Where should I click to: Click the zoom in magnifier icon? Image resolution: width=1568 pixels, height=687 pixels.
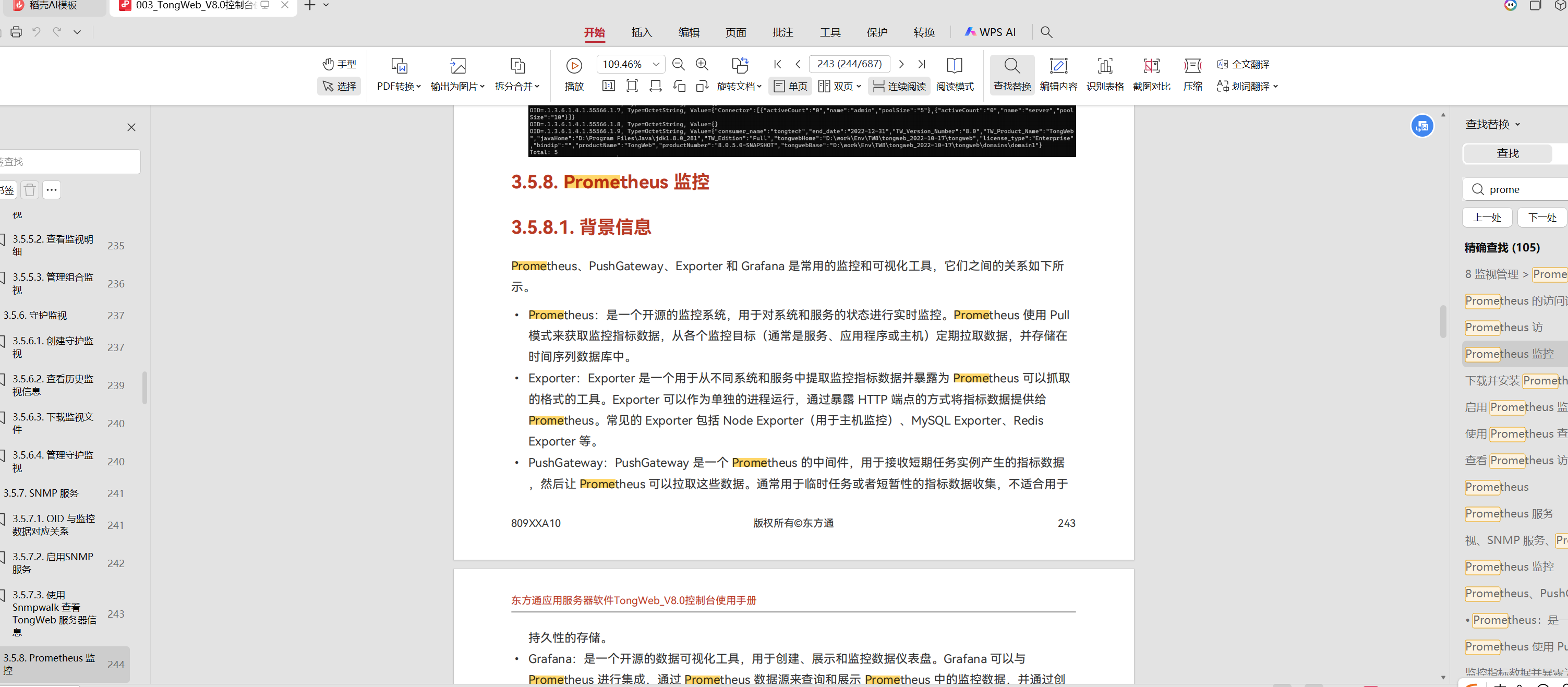[x=702, y=64]
